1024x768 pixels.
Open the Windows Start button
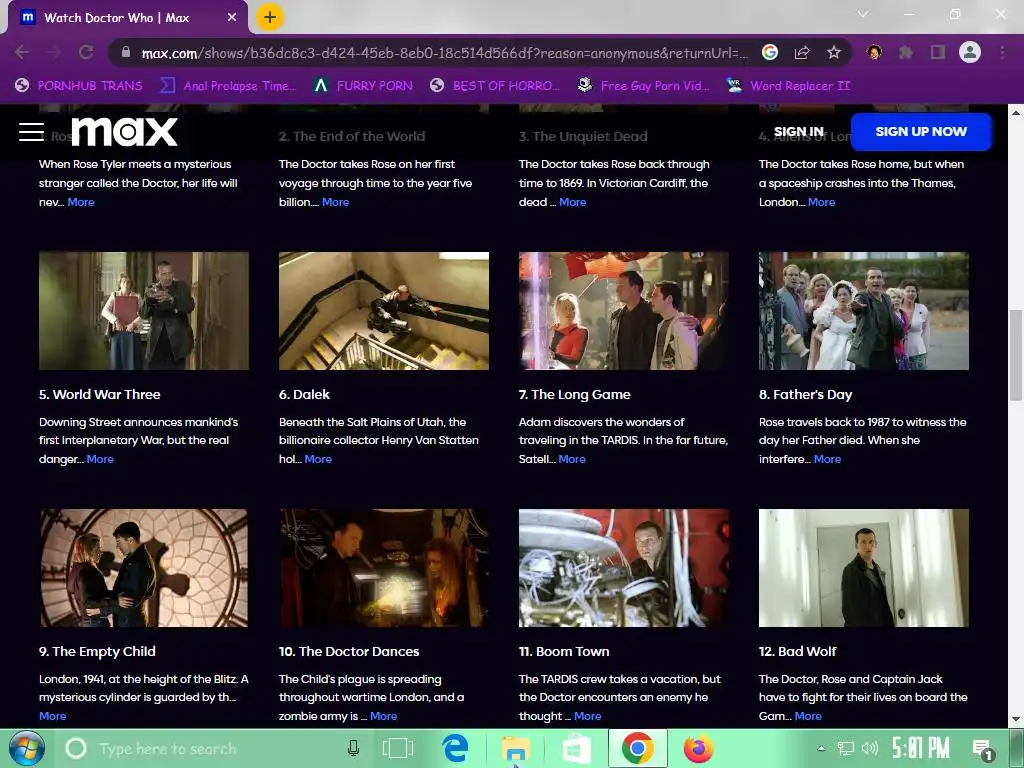point(26,748)
